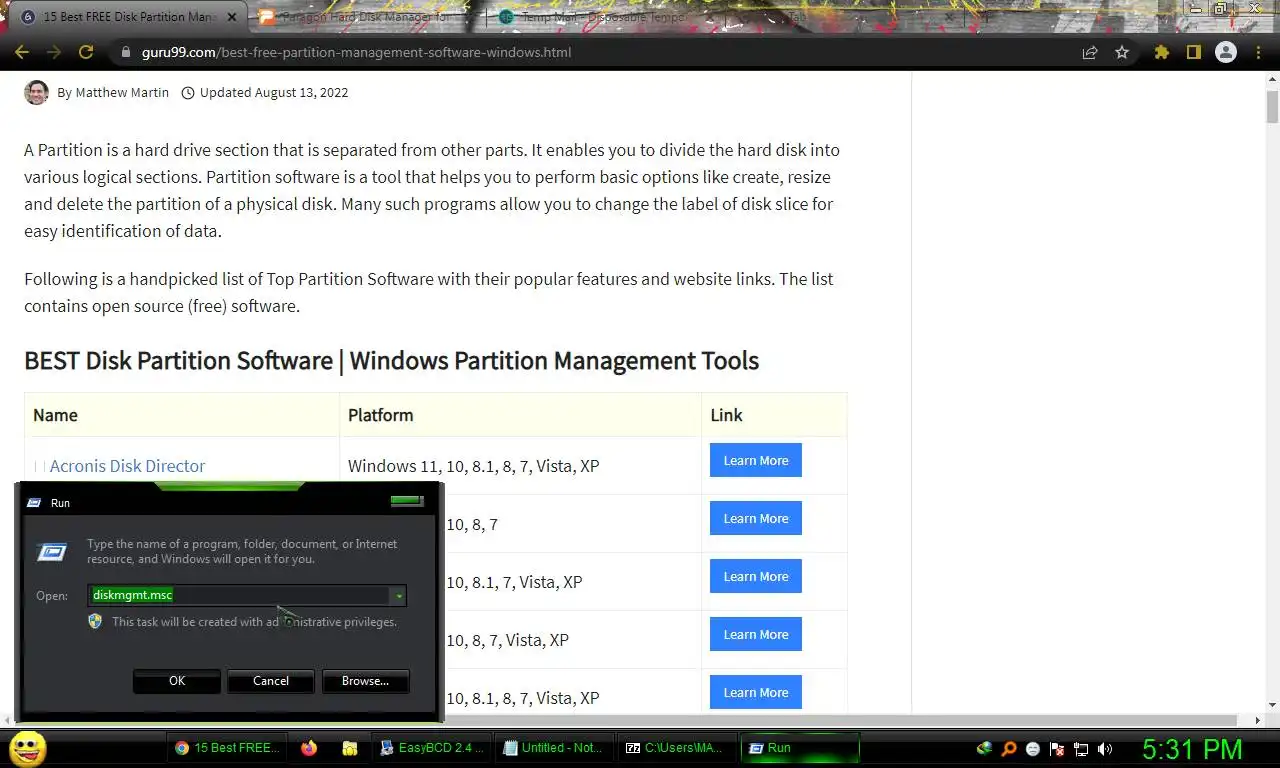Click Learn More in the Windows 10, 8, 7 row
The height and width of the screenshot is (768, 1280).
click(x=756, y=519)
